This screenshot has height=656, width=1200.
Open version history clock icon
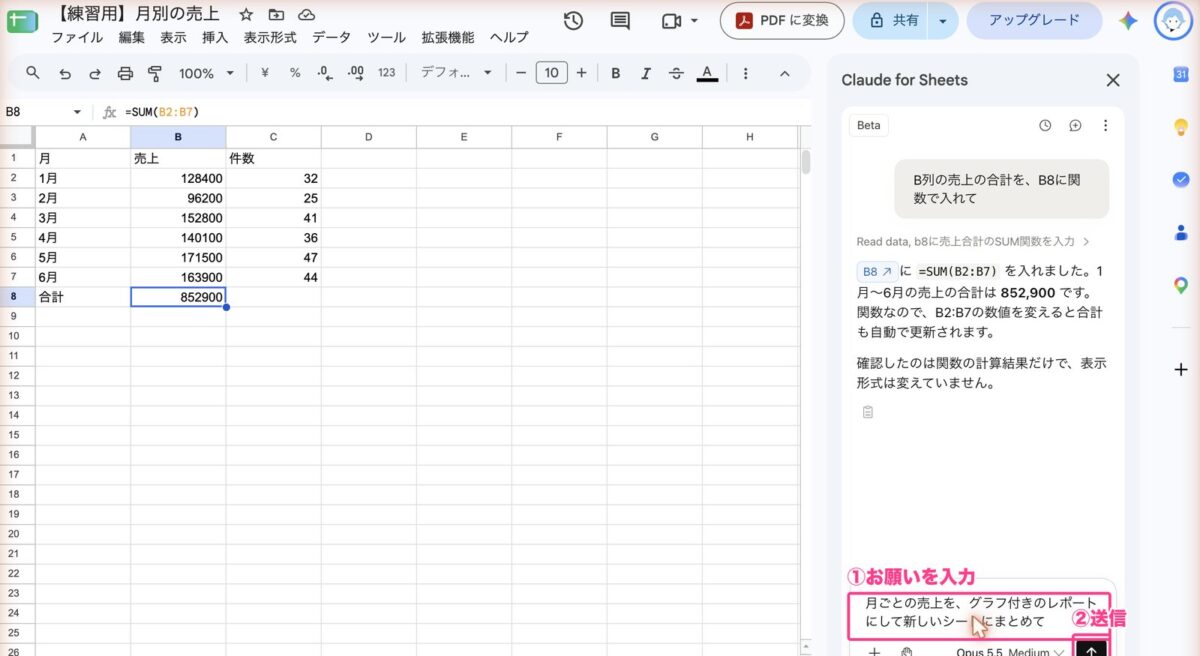point(573,21)
